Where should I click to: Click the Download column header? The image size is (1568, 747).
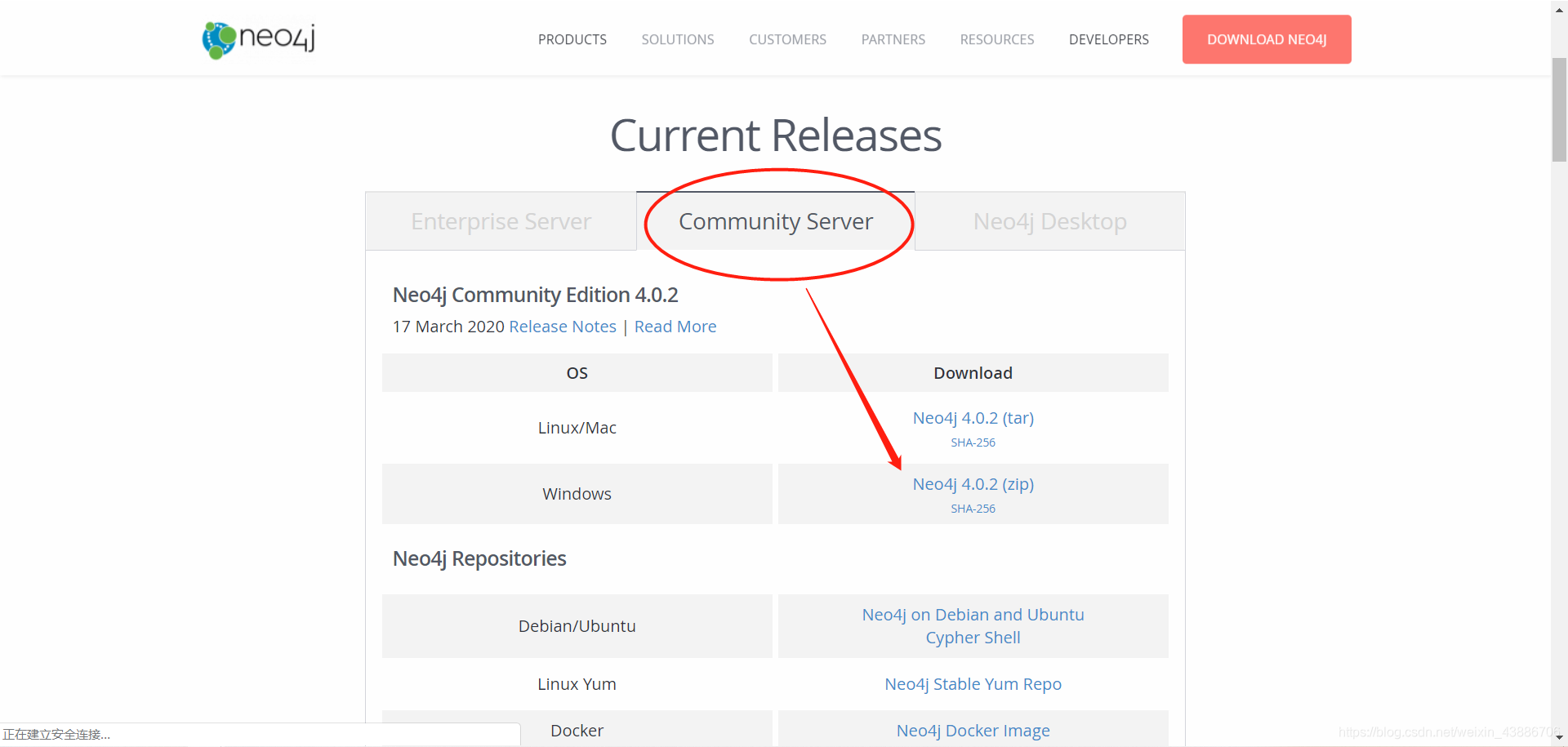click(x=973, y=373)
